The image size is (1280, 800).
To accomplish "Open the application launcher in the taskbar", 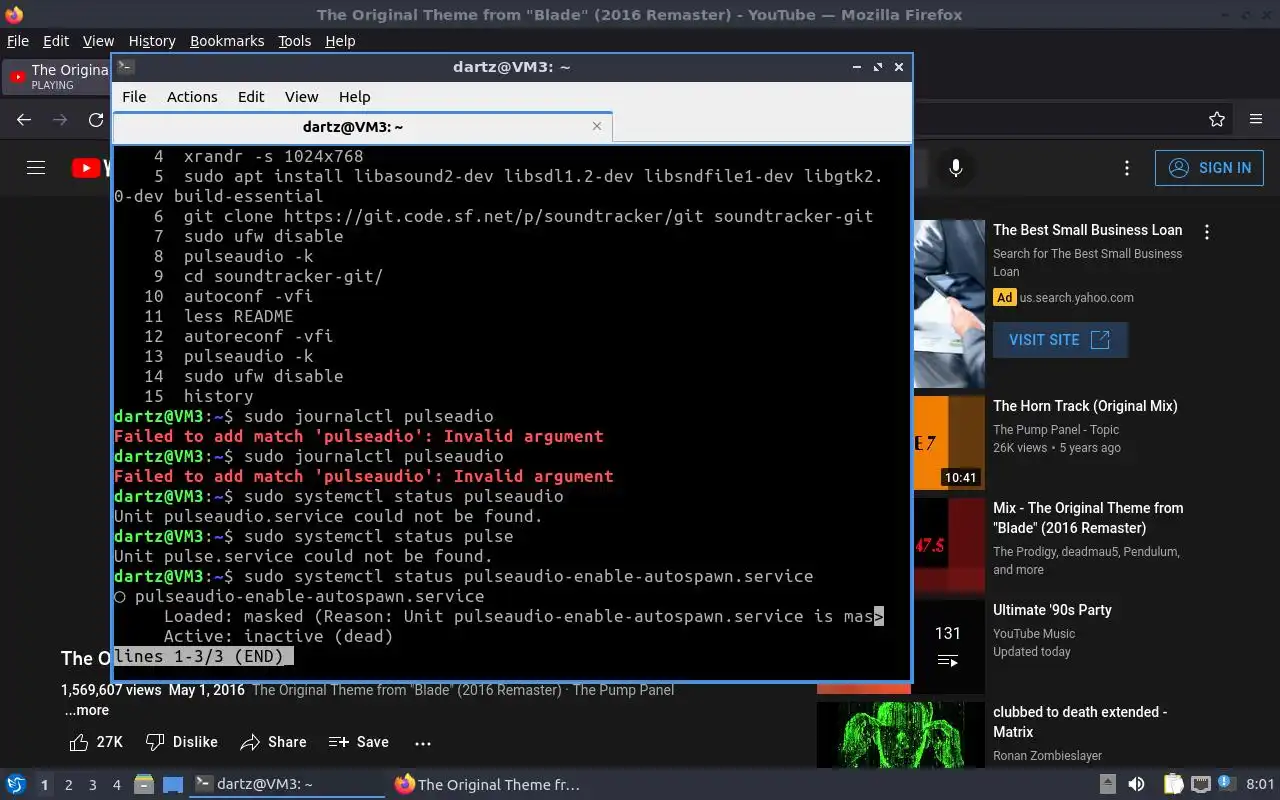I will (x=16, y=784).
